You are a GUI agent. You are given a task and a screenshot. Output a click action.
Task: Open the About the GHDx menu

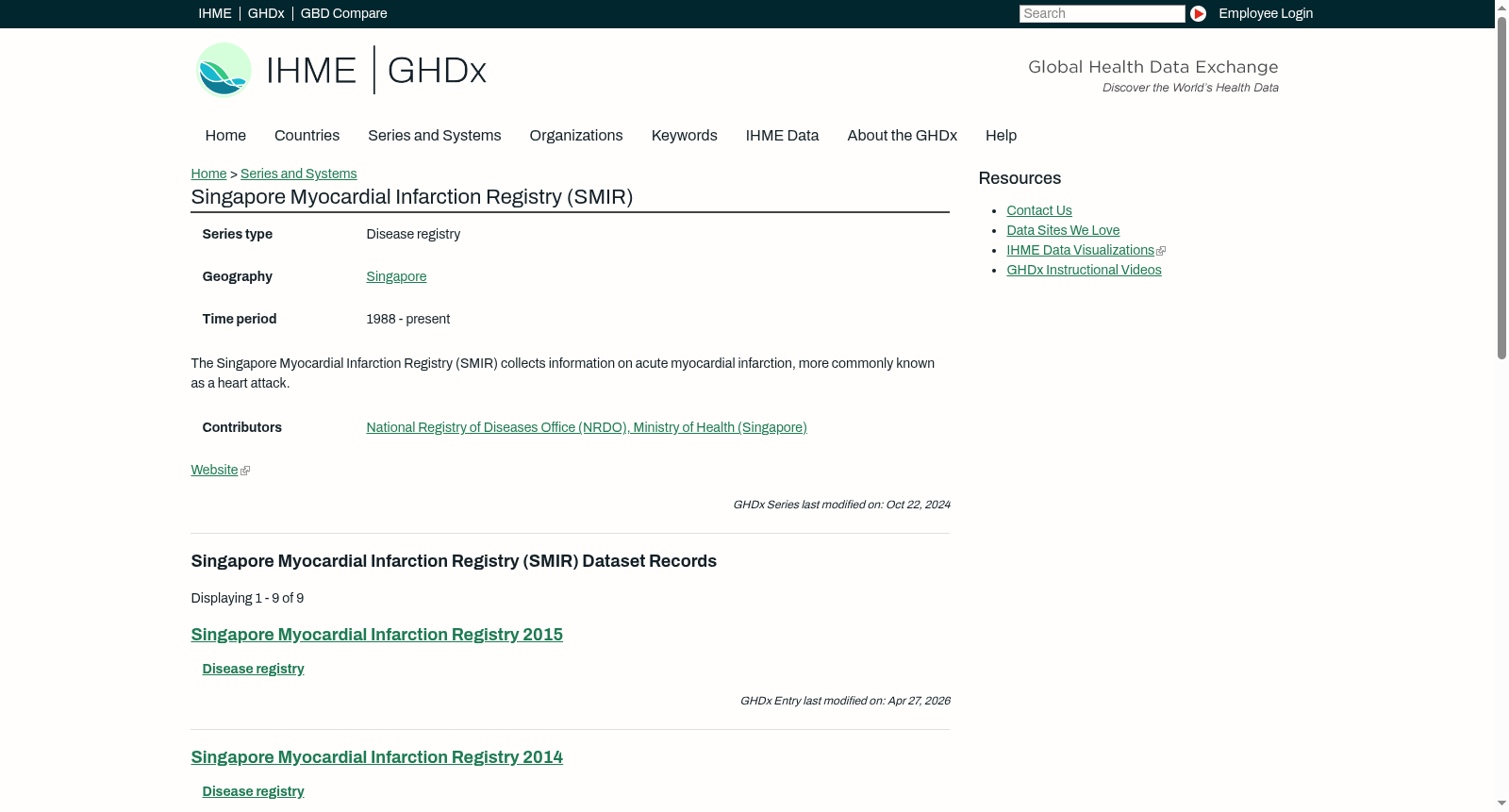click(902, 136)
